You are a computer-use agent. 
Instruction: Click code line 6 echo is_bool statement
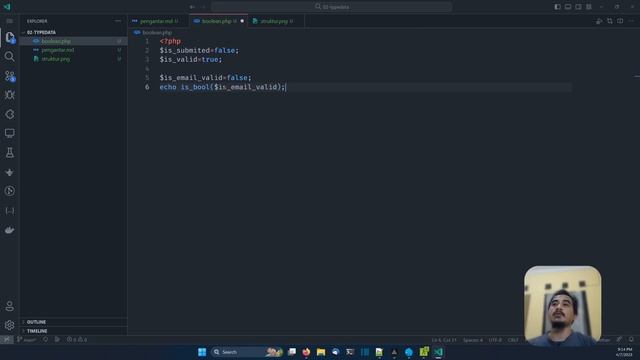click(x=222, y=87)
